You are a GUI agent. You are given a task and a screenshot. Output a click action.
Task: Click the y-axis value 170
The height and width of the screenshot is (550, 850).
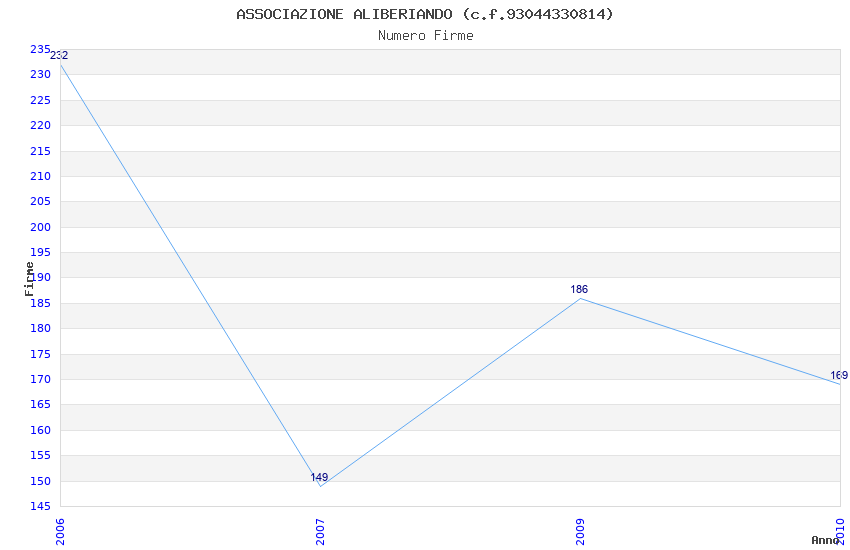(x=40, y=379)
